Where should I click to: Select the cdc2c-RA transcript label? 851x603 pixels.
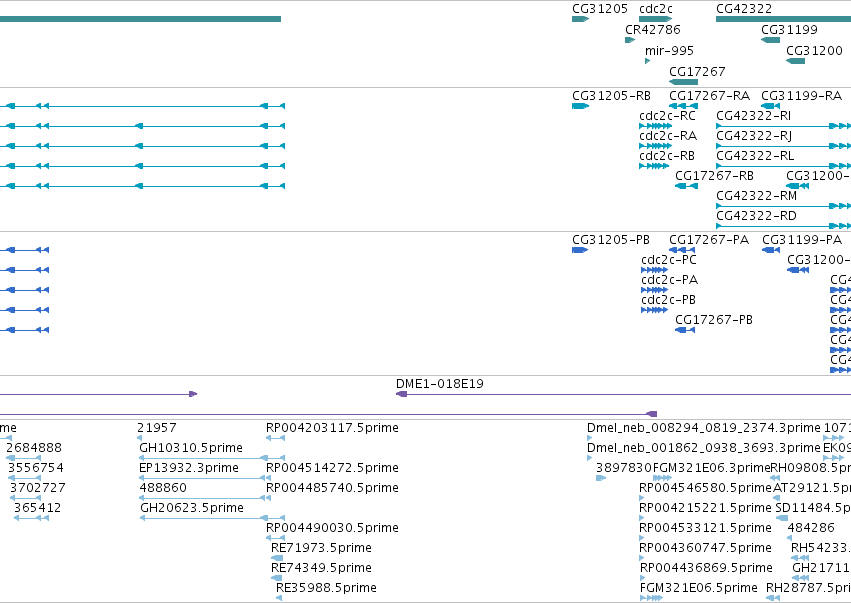click(x=668, y=136)
